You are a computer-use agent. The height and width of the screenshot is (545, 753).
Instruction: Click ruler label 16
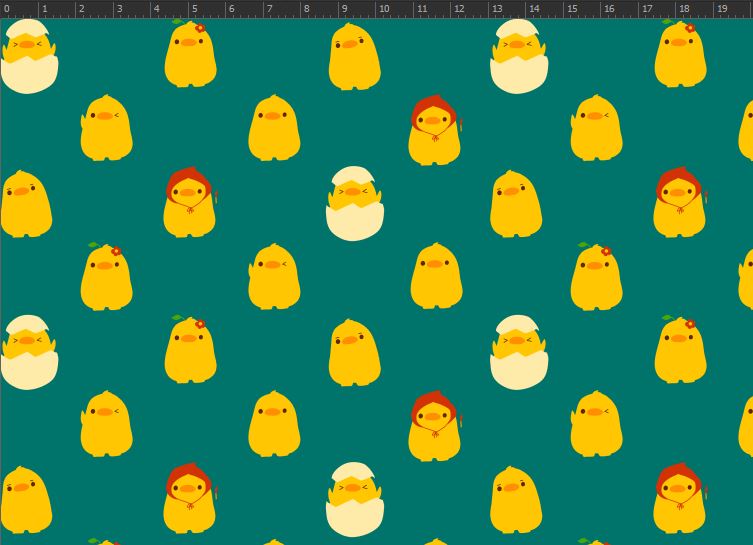609,9
